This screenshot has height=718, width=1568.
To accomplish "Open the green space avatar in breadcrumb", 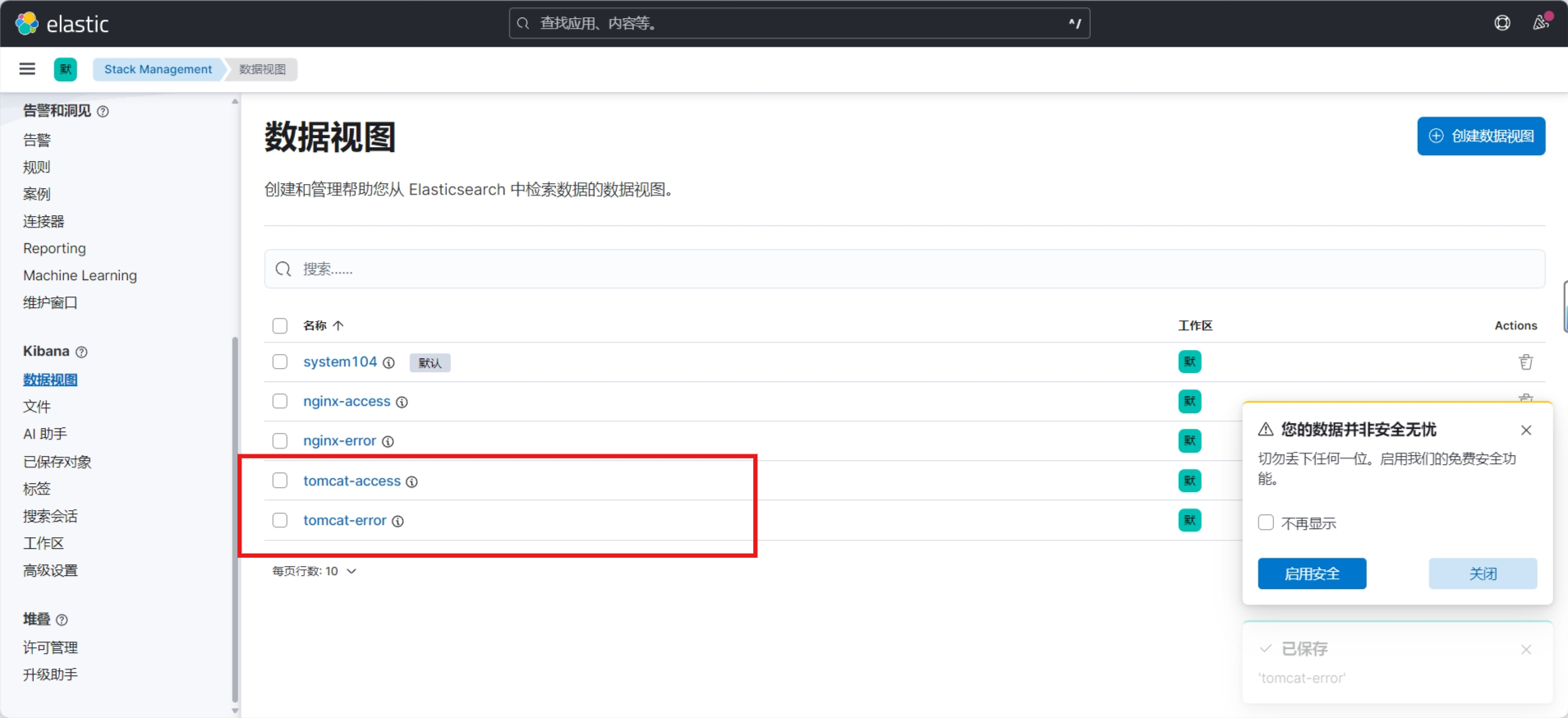I will click(66, 69).
